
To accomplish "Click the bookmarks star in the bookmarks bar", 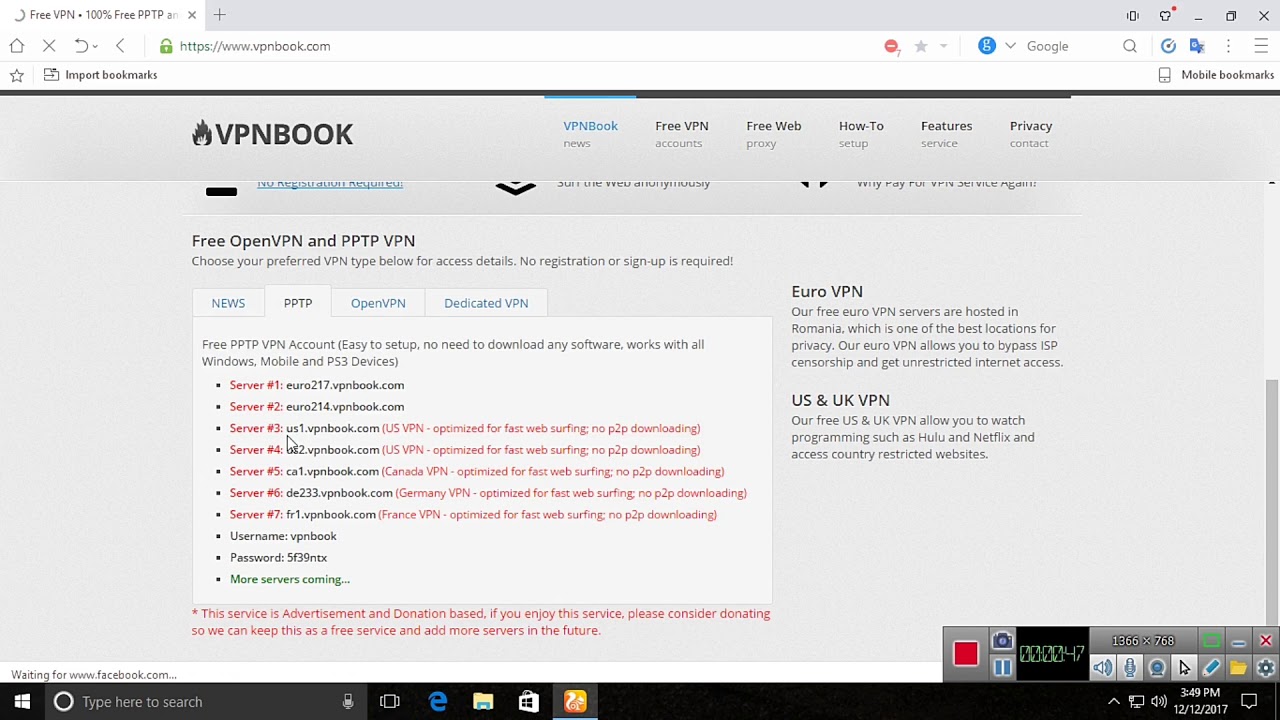I will [17, 75].
